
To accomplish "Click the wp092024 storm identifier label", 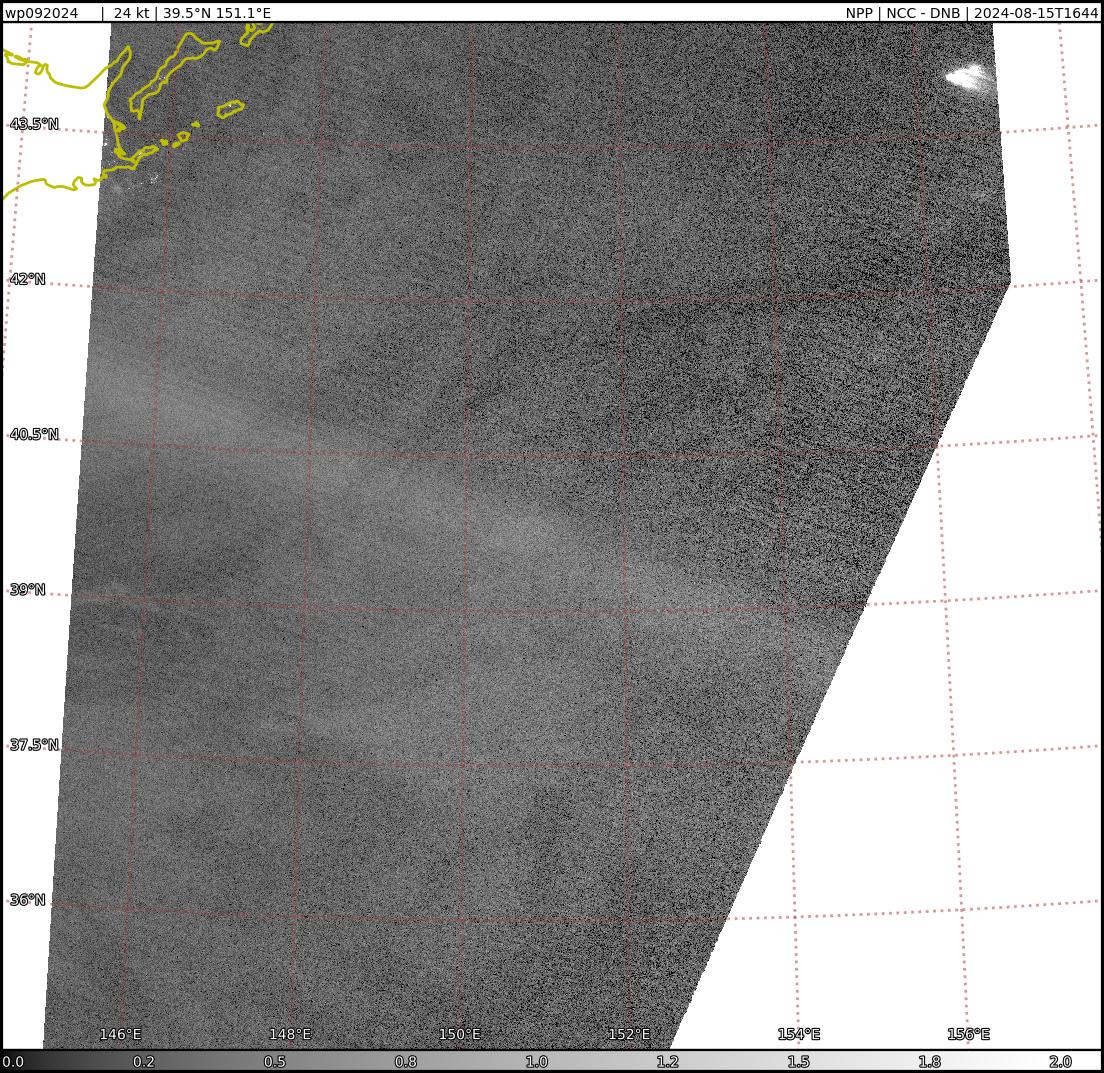I will pos(42,13).
